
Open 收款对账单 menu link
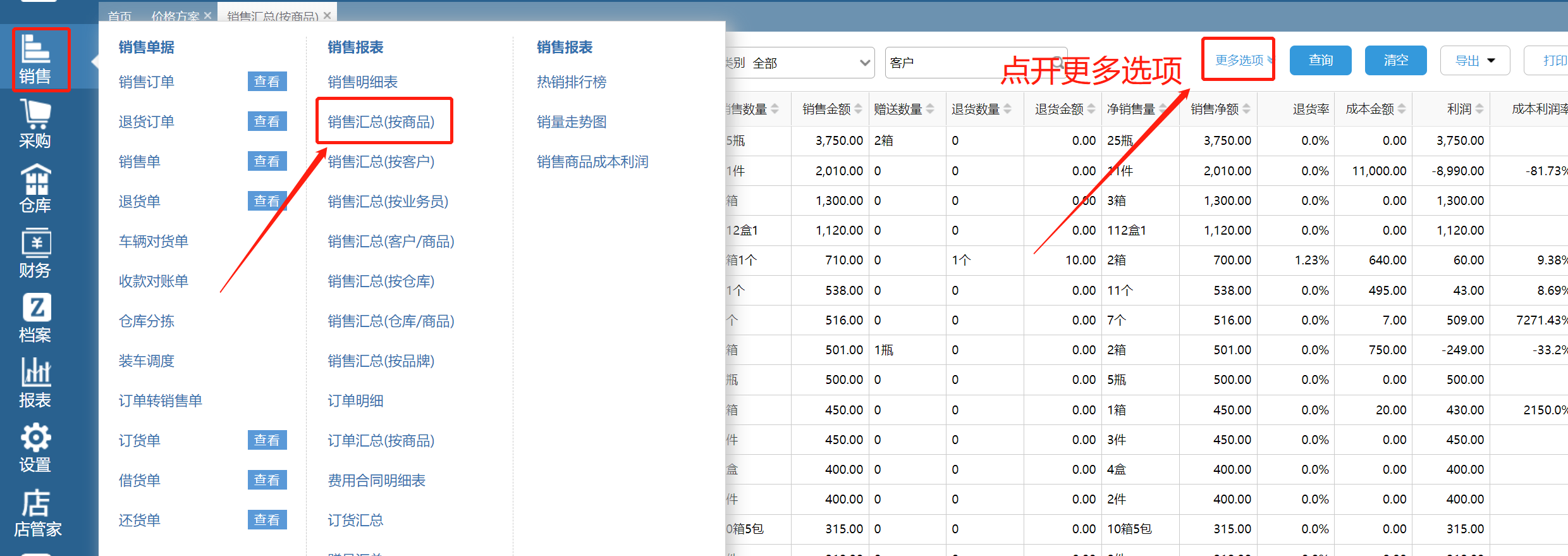(153, 281)
